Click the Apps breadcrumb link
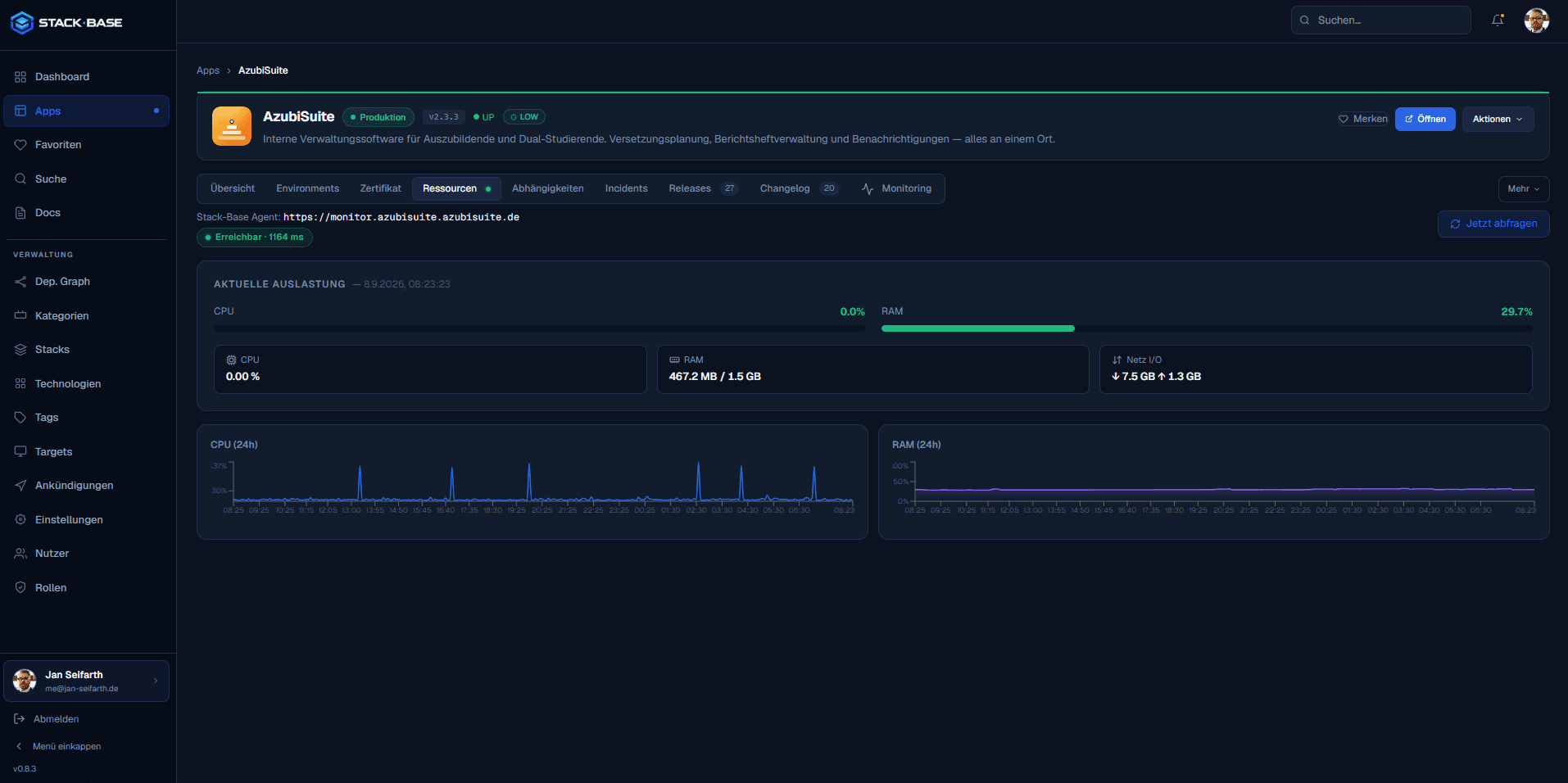 point(208,70)
